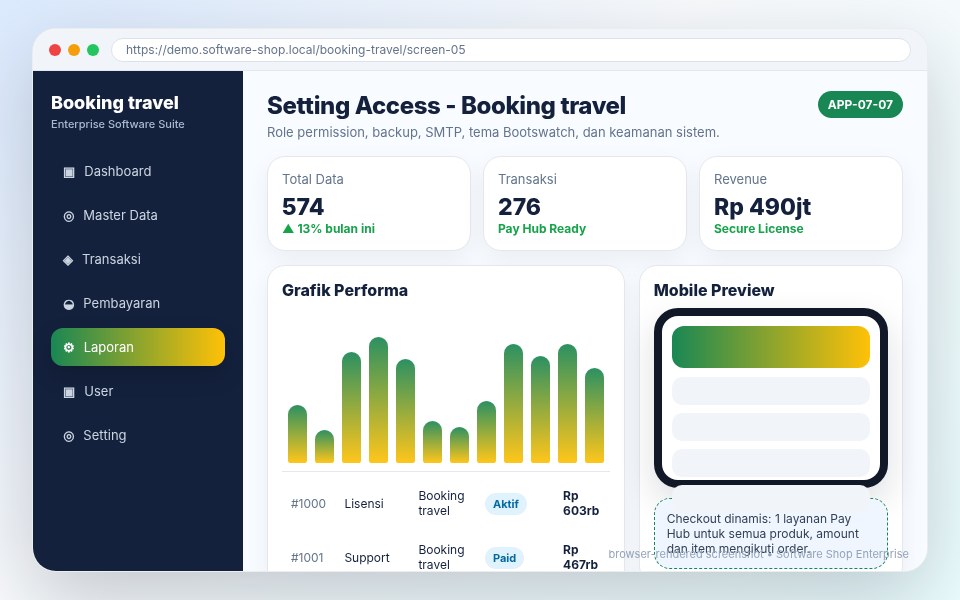This screenshot has height=600, width=960.
Task: Select the #1000 Lisensi table row
Action: click(x=446, y=503)
